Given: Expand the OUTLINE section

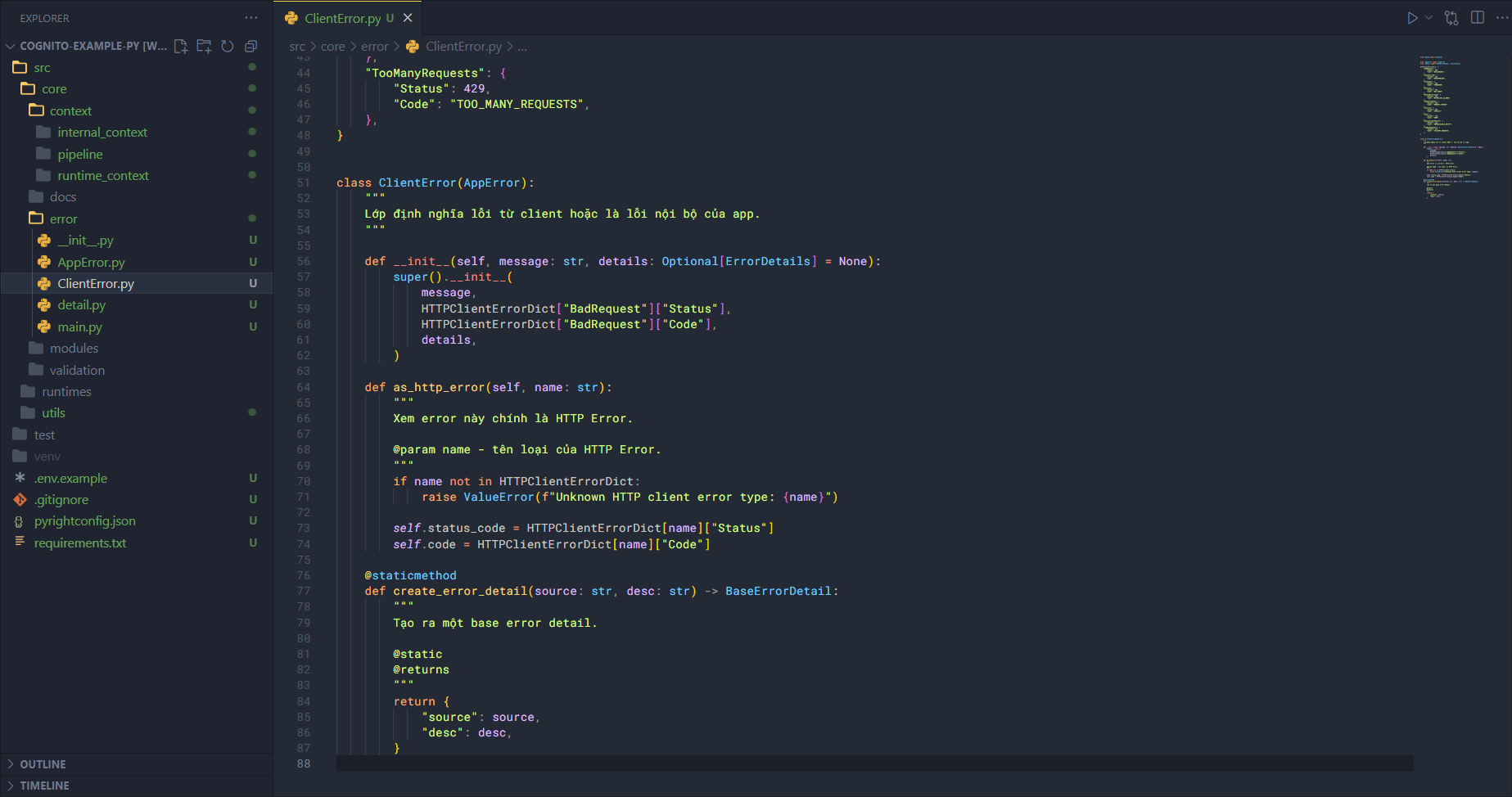Looking at the screenshot, I should click(x=43, y=764).
